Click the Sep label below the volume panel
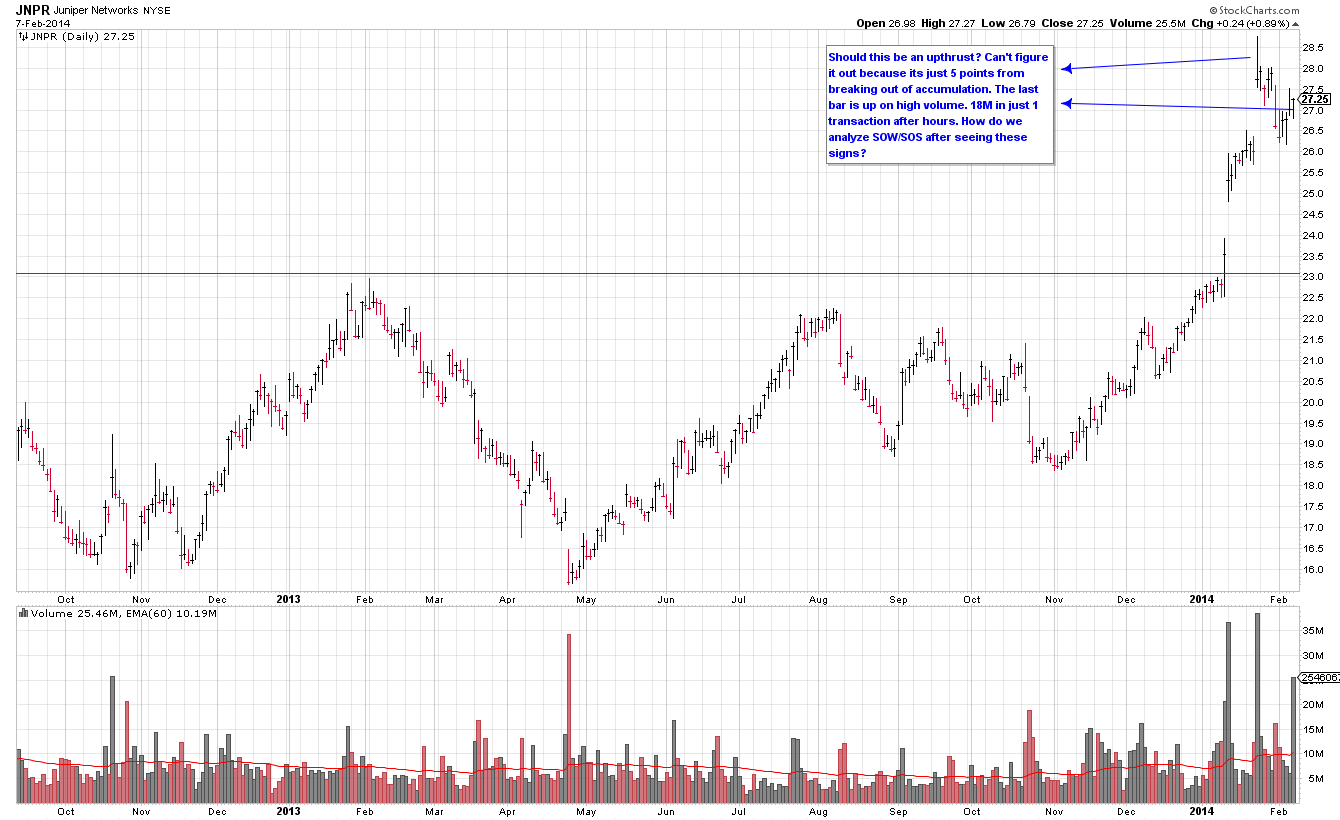 (899, 812)
